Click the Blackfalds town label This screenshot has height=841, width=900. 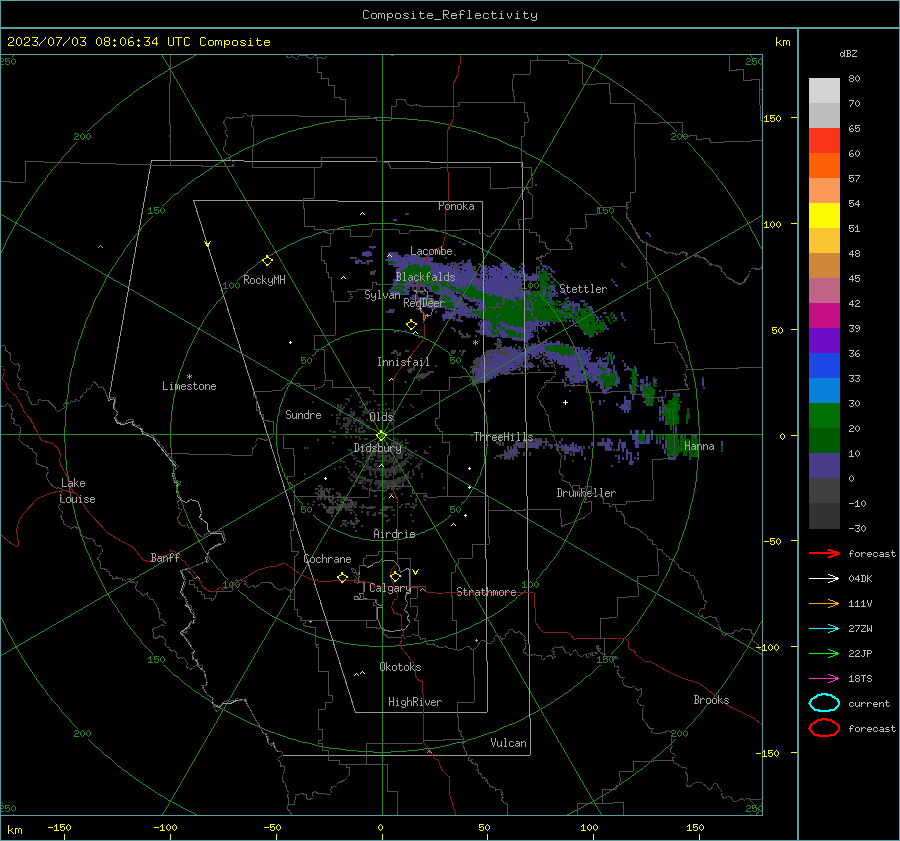point(425,277)
